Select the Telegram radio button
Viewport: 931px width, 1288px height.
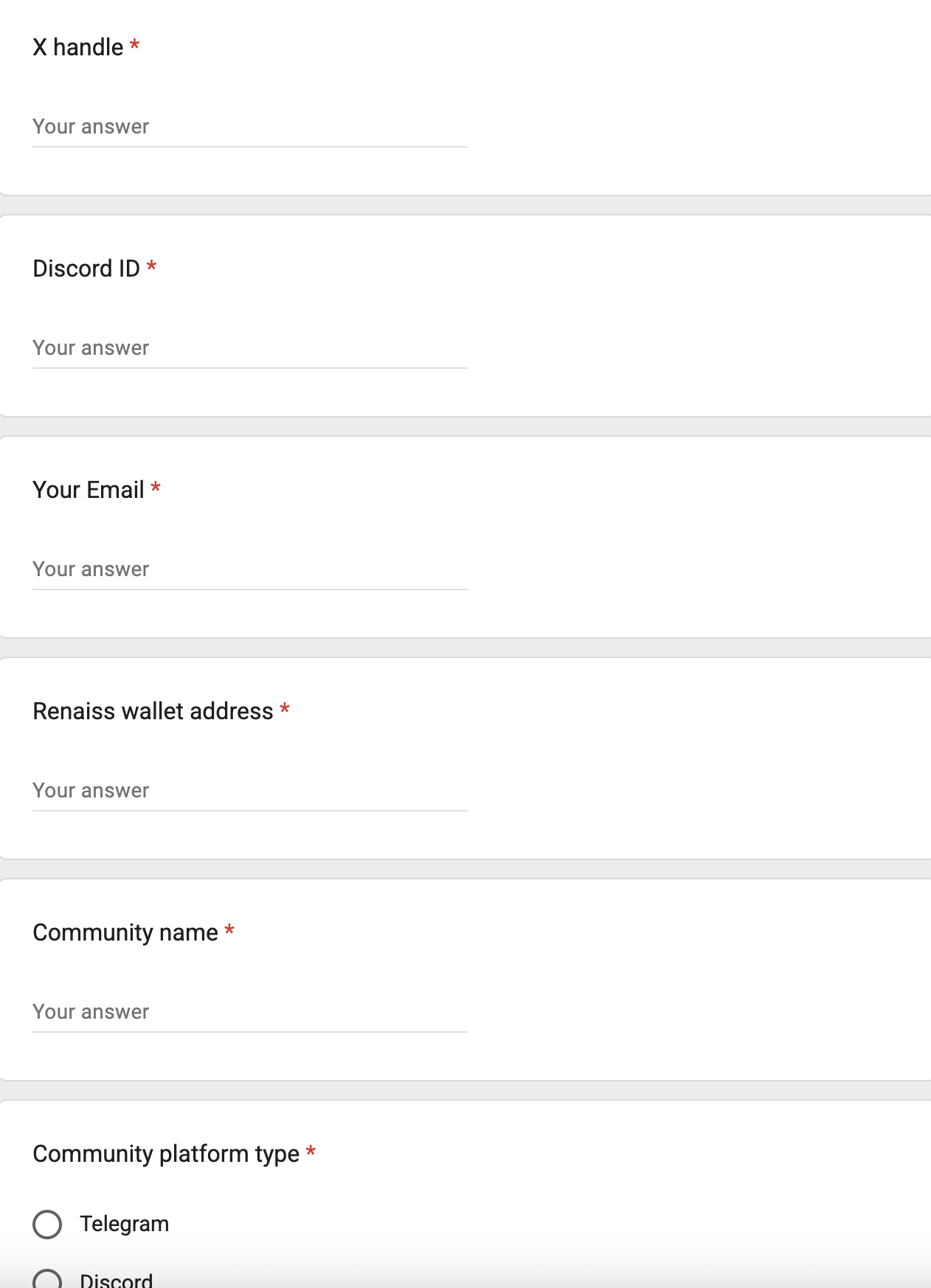click(47, 1225)
